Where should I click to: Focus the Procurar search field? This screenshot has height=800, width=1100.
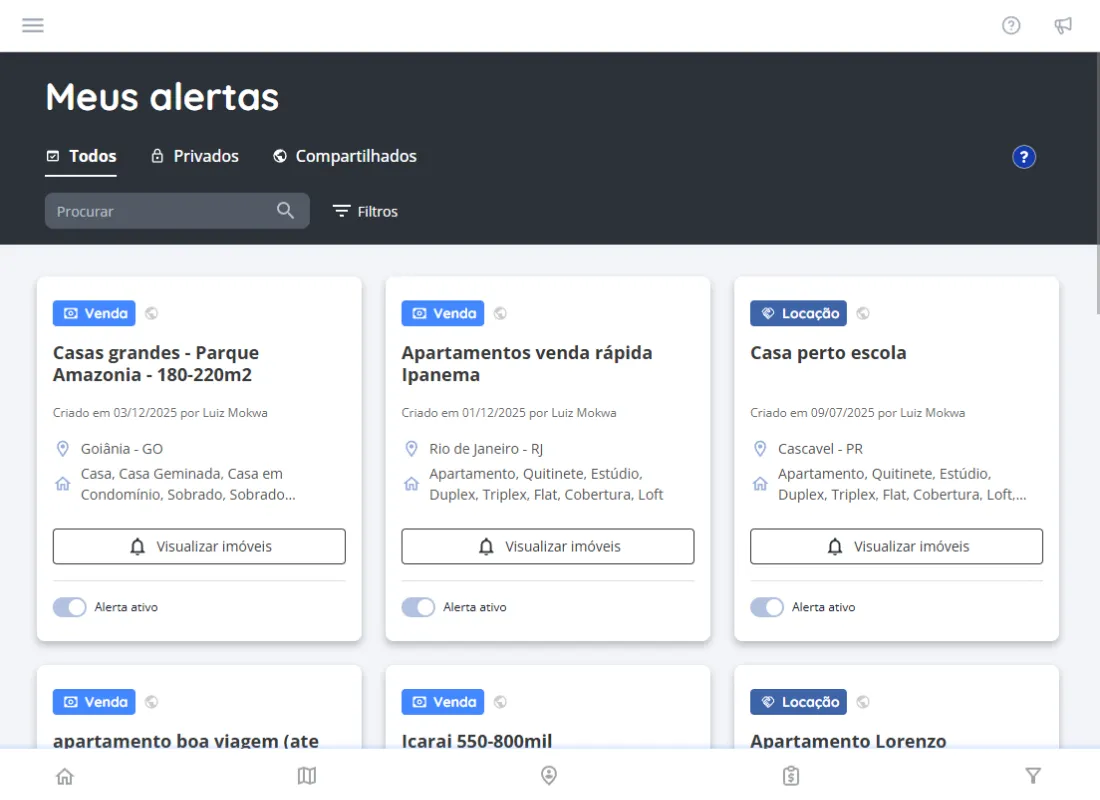[177, 211]
